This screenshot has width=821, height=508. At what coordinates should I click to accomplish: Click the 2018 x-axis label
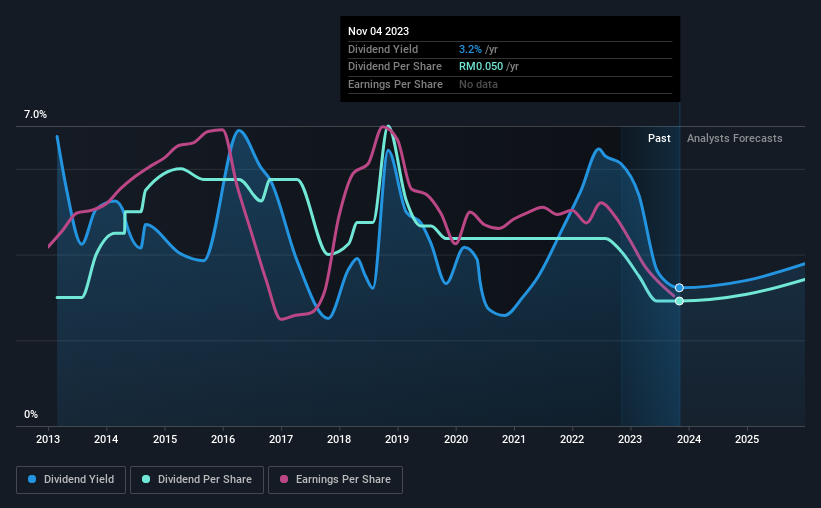click(339, 439)
